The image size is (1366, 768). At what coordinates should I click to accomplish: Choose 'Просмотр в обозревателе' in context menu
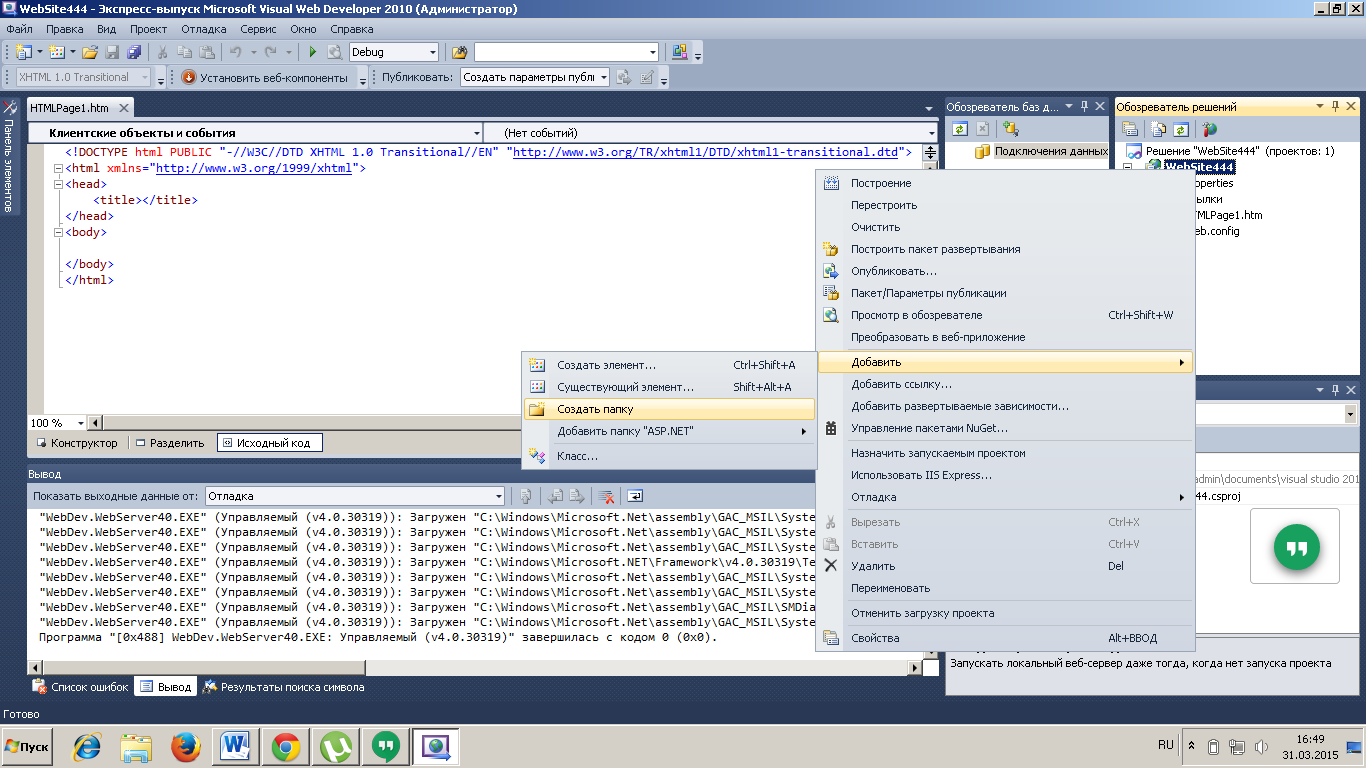tap(1006, 315)
